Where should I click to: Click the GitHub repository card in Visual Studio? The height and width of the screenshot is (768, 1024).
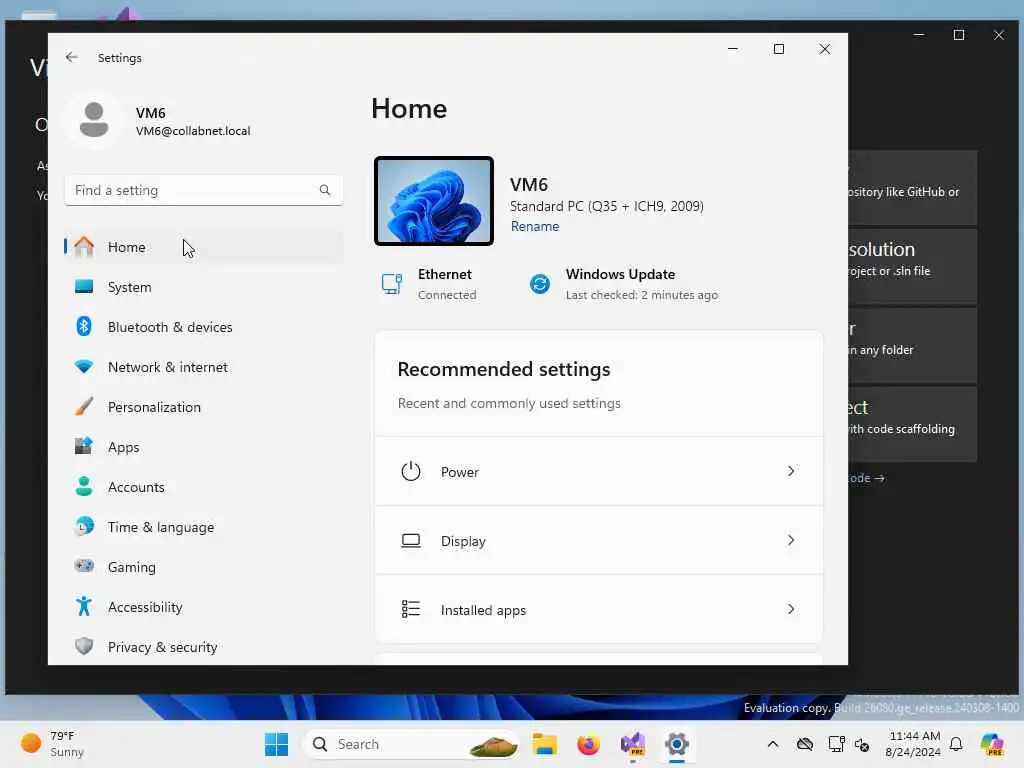coord(912,187)
